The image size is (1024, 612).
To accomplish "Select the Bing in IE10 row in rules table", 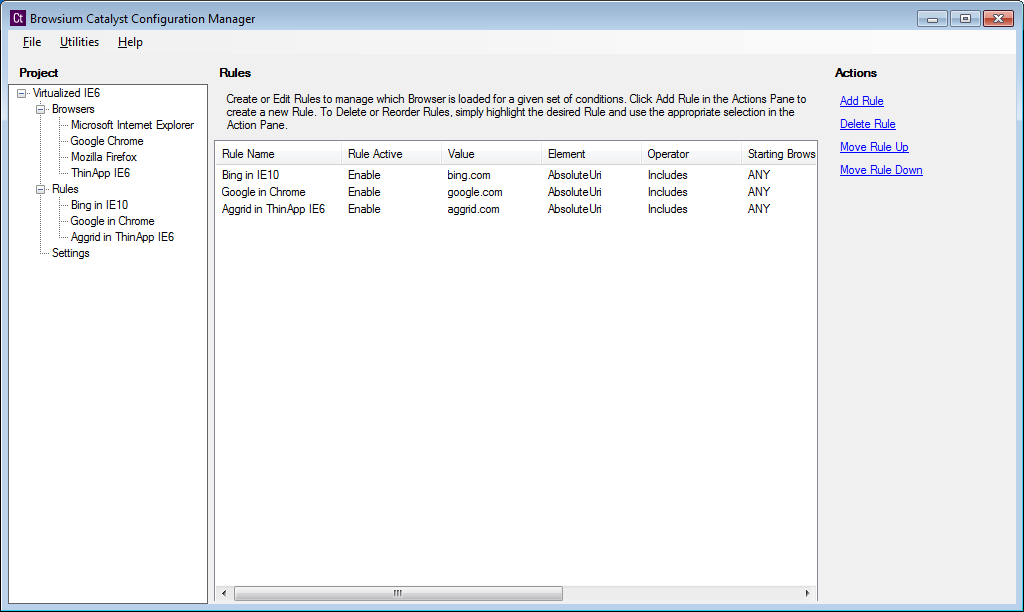I will click(516, 175).
